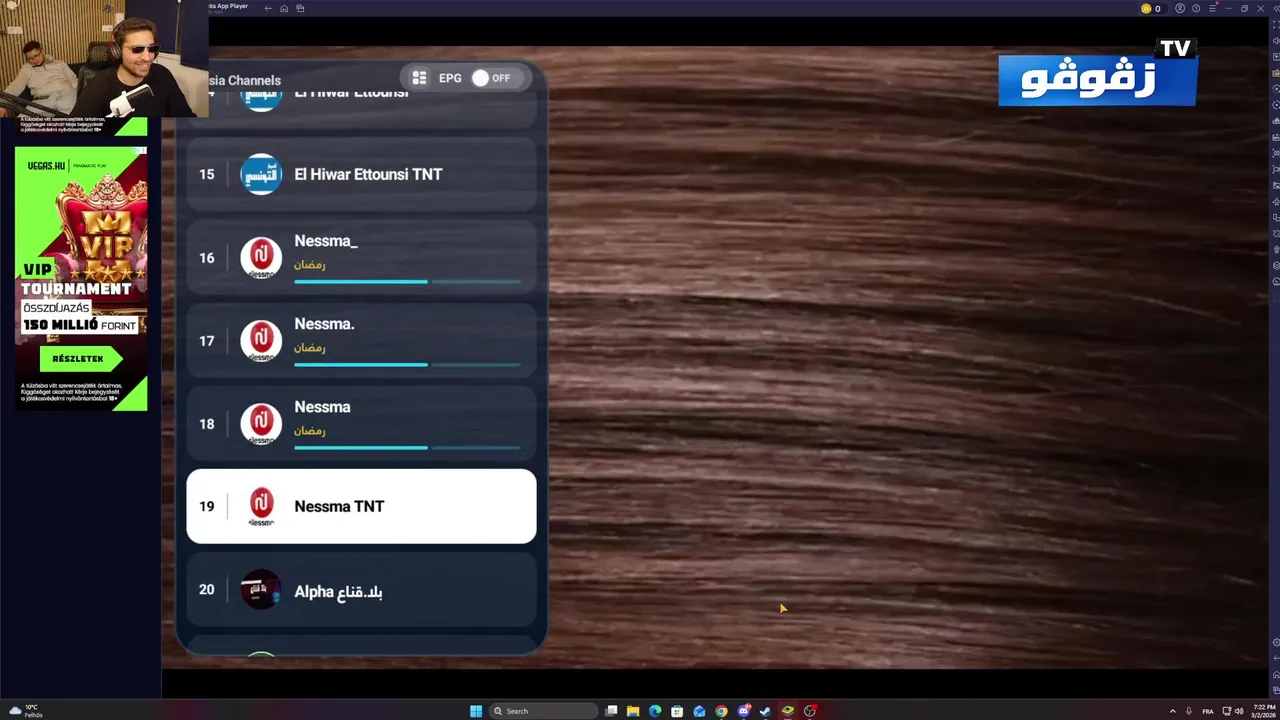Expand the hidden system tray icons chevron
The width and height of the screenshot is (1280, 720).
point(1172,711)
